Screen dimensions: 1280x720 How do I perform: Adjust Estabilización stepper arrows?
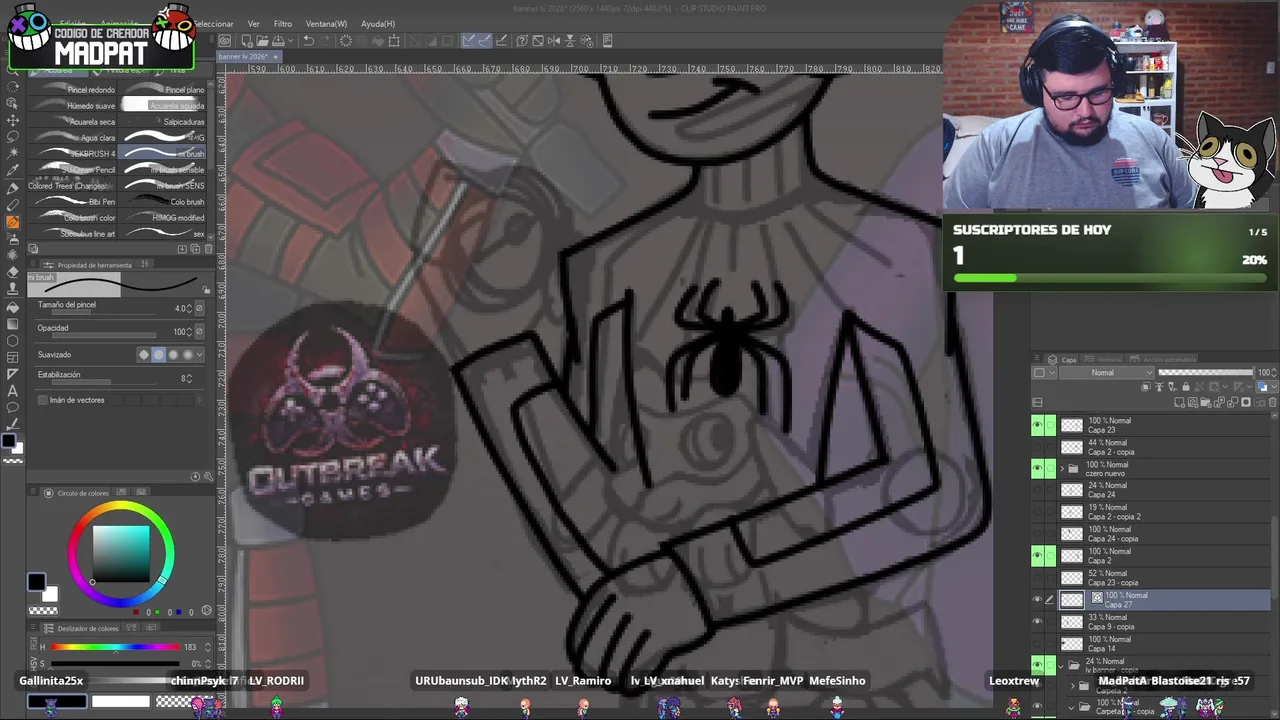189,379
